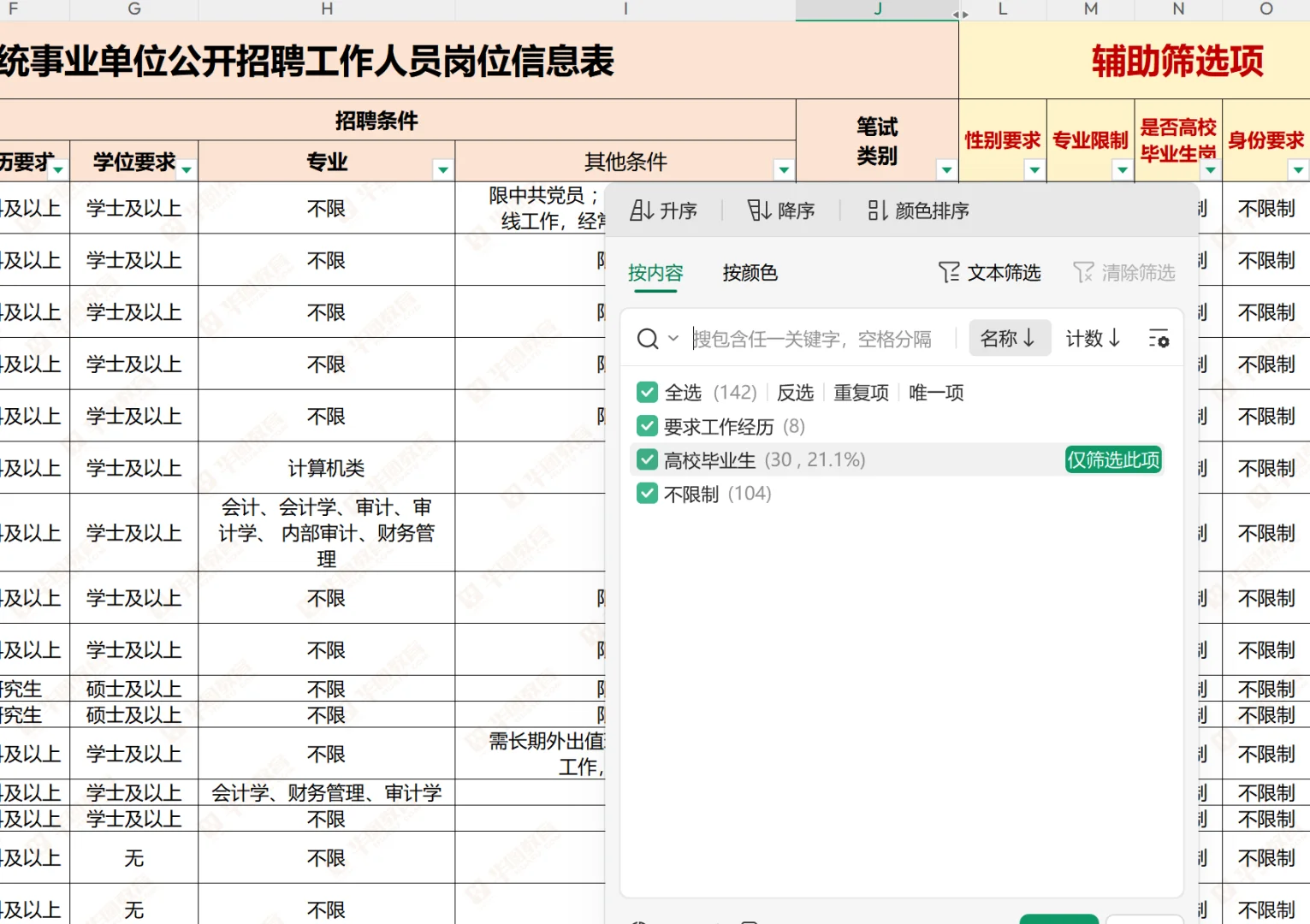Click the title 公开招聘工作人员岗位信息表

391,61
